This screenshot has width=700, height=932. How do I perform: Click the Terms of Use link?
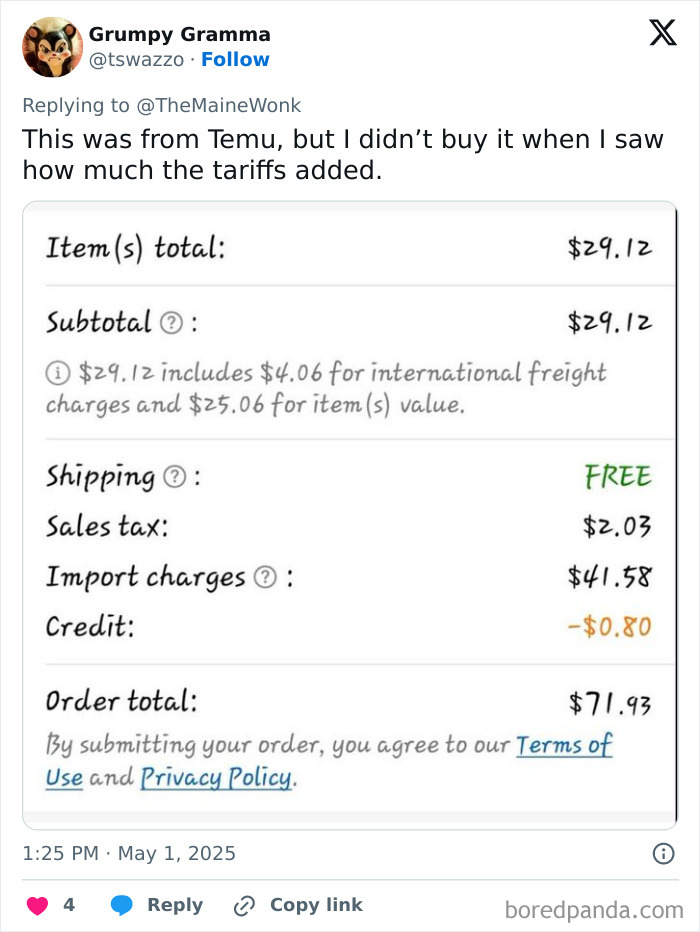[563, 745]
